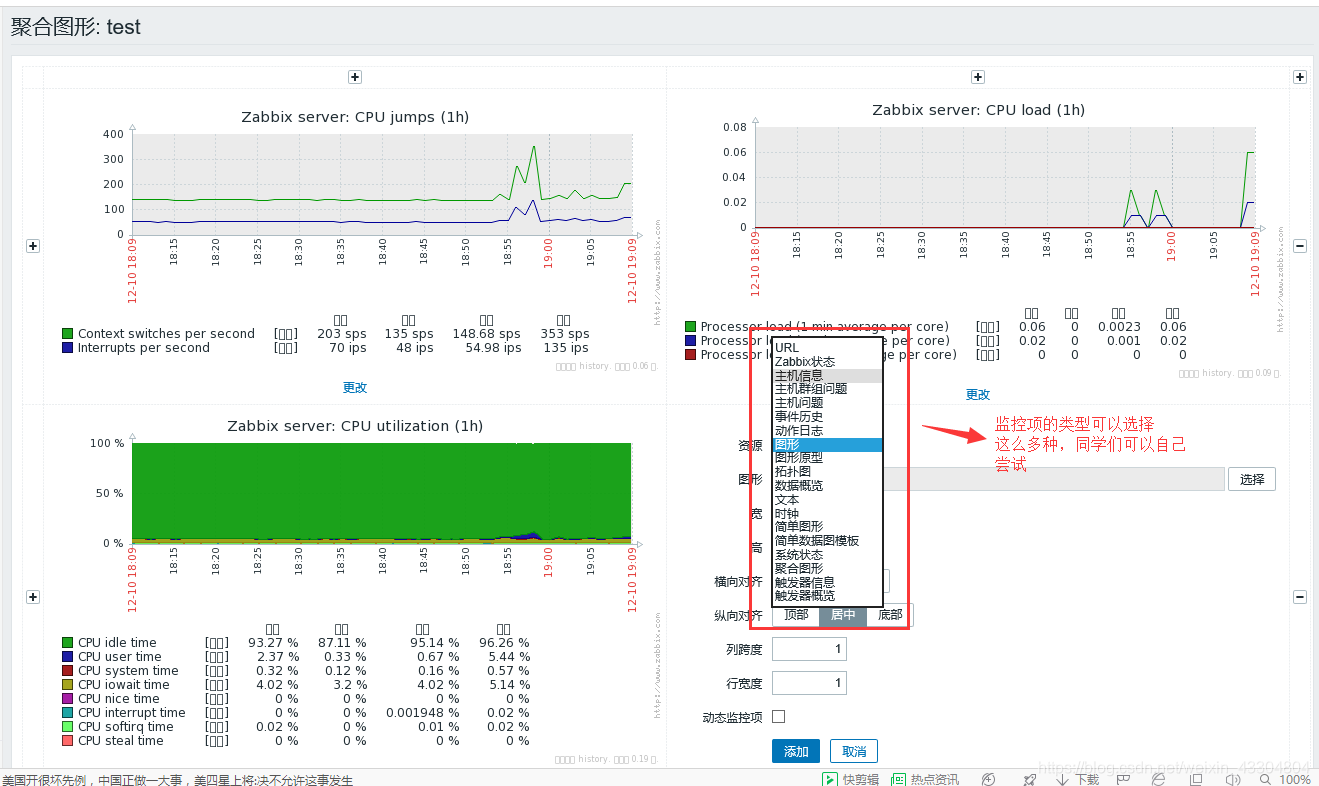Viewport: 1319px width, 786px height.
Task: Open the 下载 downloads icon
Action: (x=1078, y=779)
